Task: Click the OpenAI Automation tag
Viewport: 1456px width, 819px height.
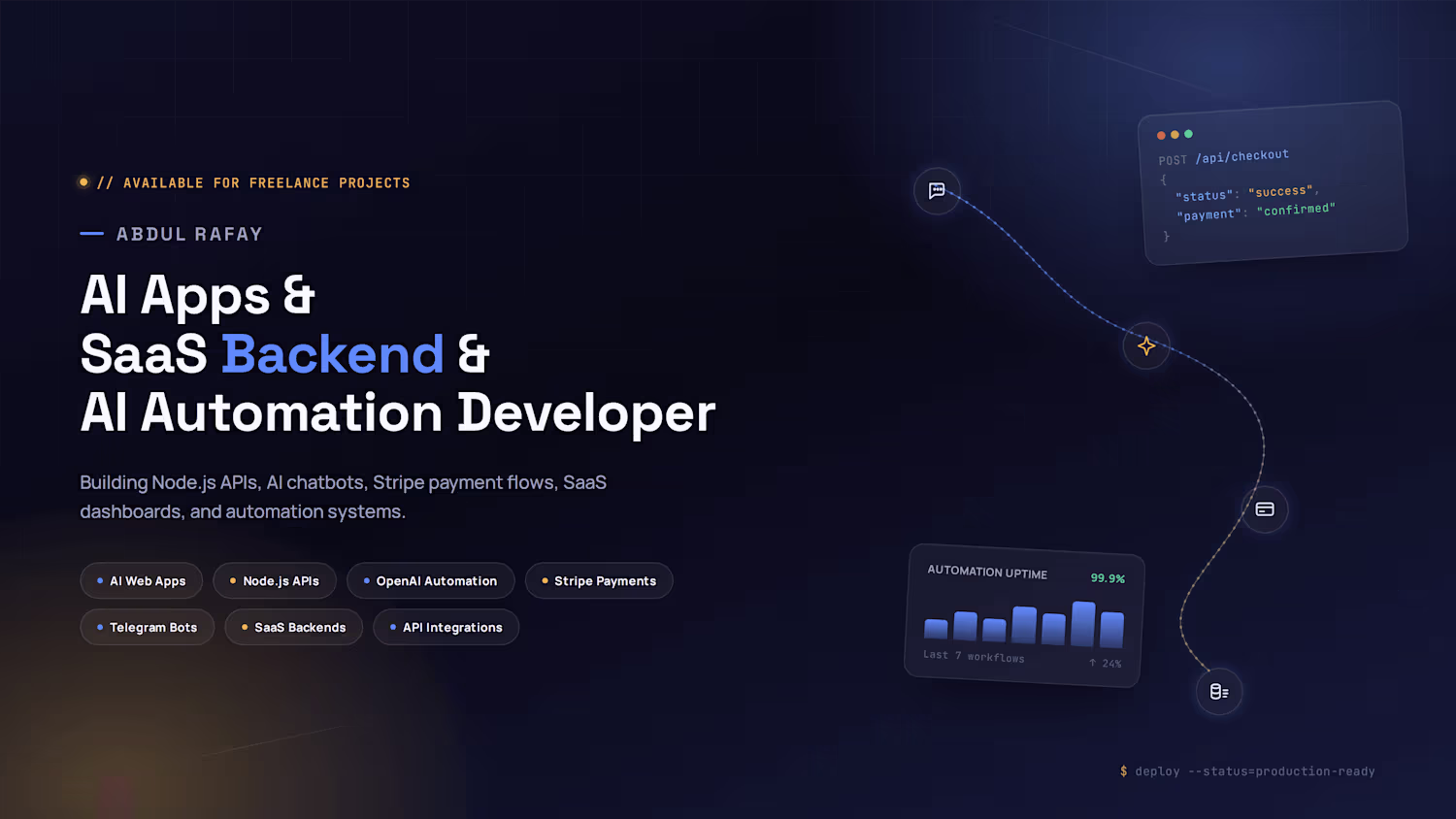Action: click(x=431, y=581)
